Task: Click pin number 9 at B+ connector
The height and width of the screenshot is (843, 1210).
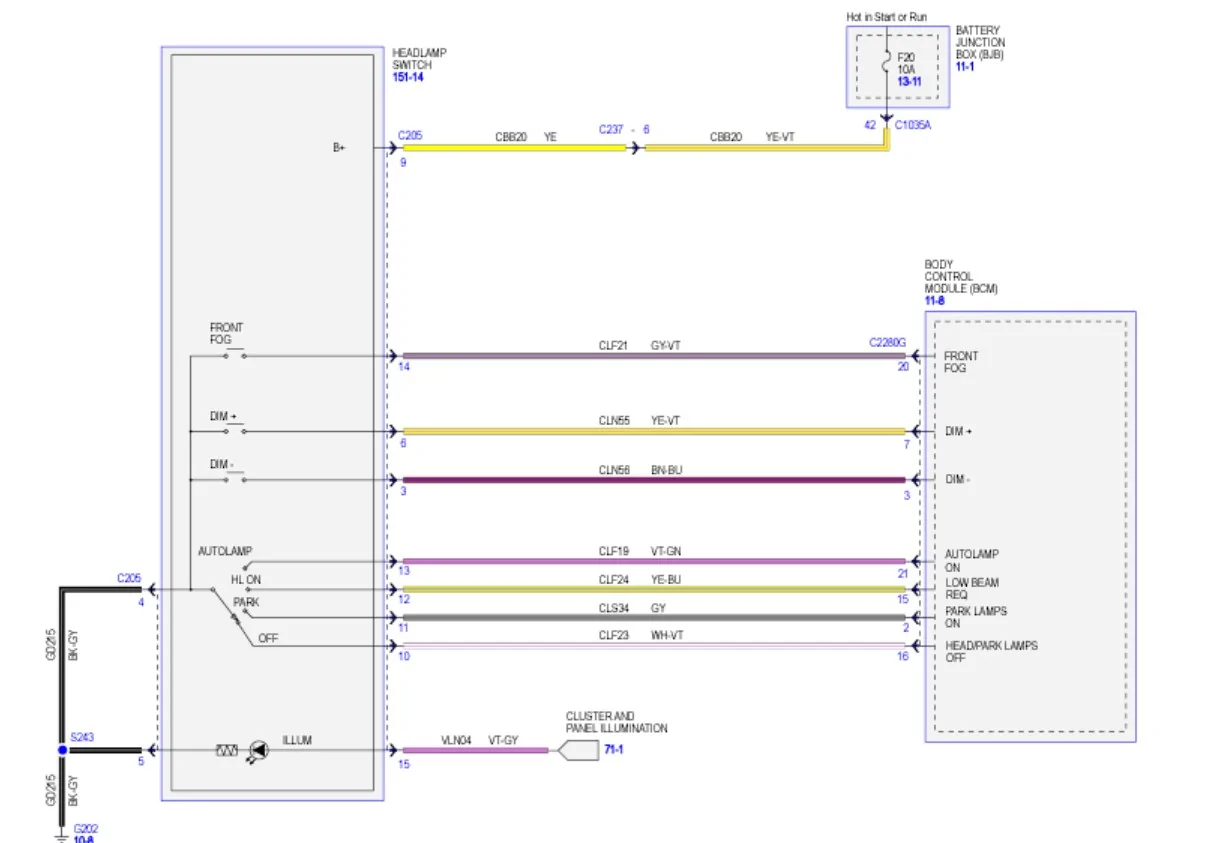Action: pyautogui.click(x=403, y=161)
